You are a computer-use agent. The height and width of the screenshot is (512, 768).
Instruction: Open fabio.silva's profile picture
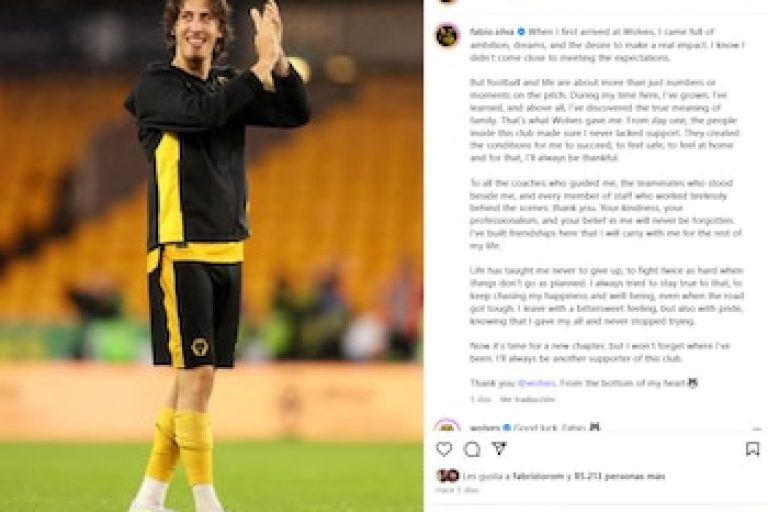pyautogui.click(x=447, y=35)
